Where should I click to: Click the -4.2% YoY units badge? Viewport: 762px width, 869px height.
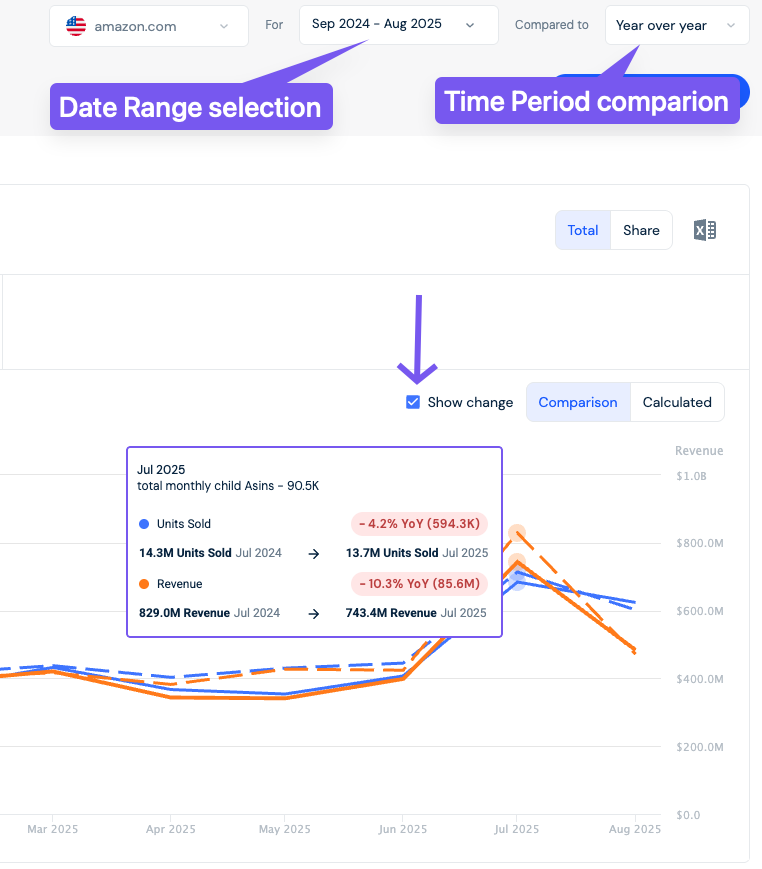click(x=420, y=524)
